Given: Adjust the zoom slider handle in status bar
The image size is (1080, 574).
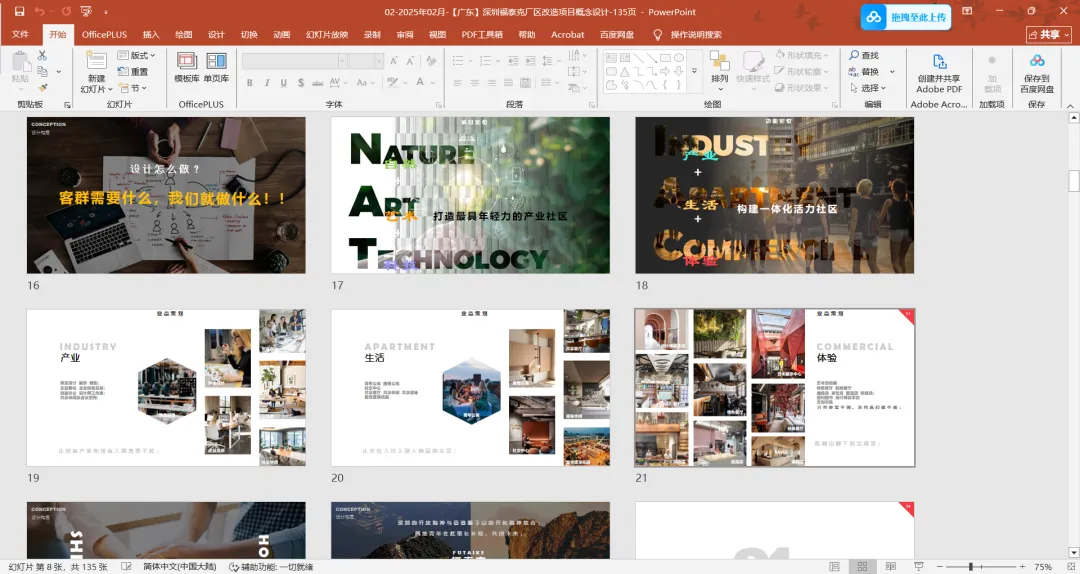Looking at the screenshot, I should click(x=970, y=566).
